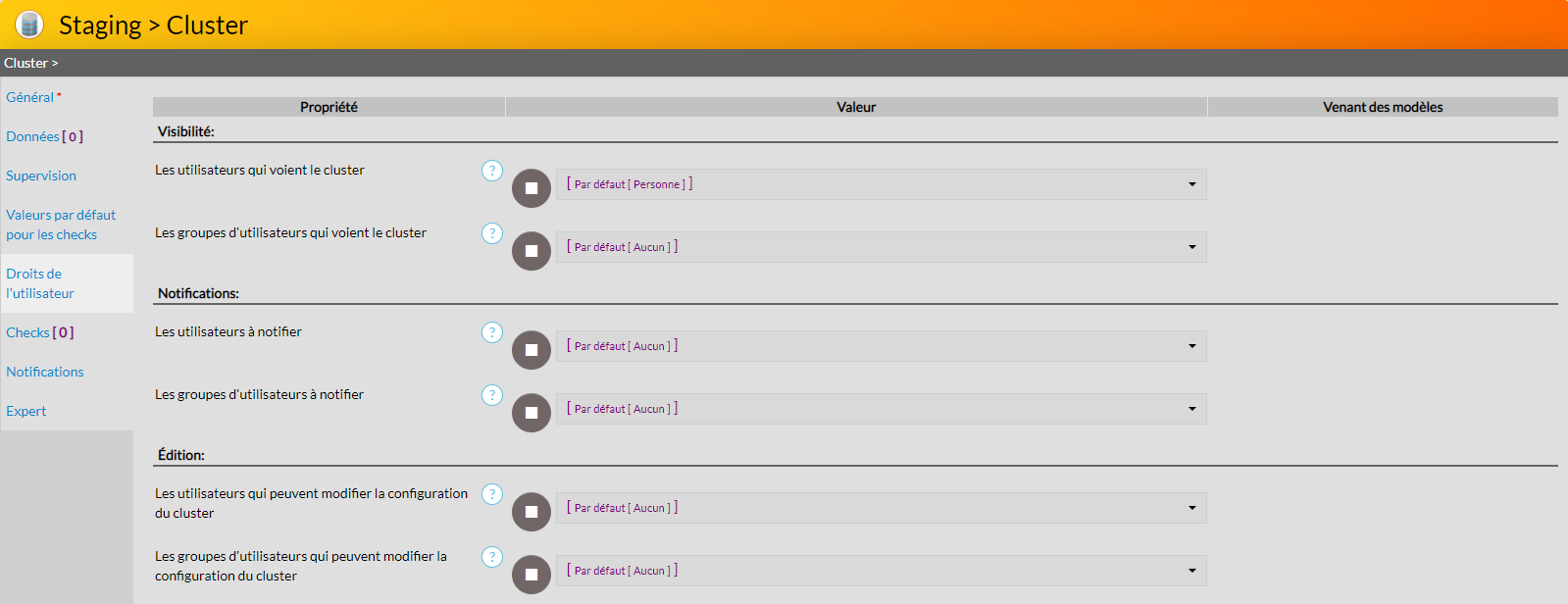Toggle override for users who see cluster

tap(531, 188)
